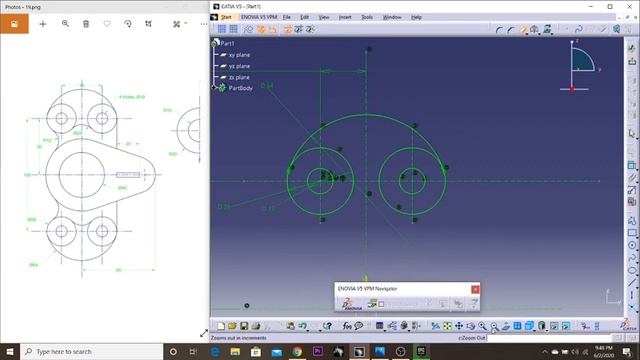This screenshot has width=640, height=360.
Task: Click the Fly mode icon in the view toolbar
Action: (x=436, y=326)
